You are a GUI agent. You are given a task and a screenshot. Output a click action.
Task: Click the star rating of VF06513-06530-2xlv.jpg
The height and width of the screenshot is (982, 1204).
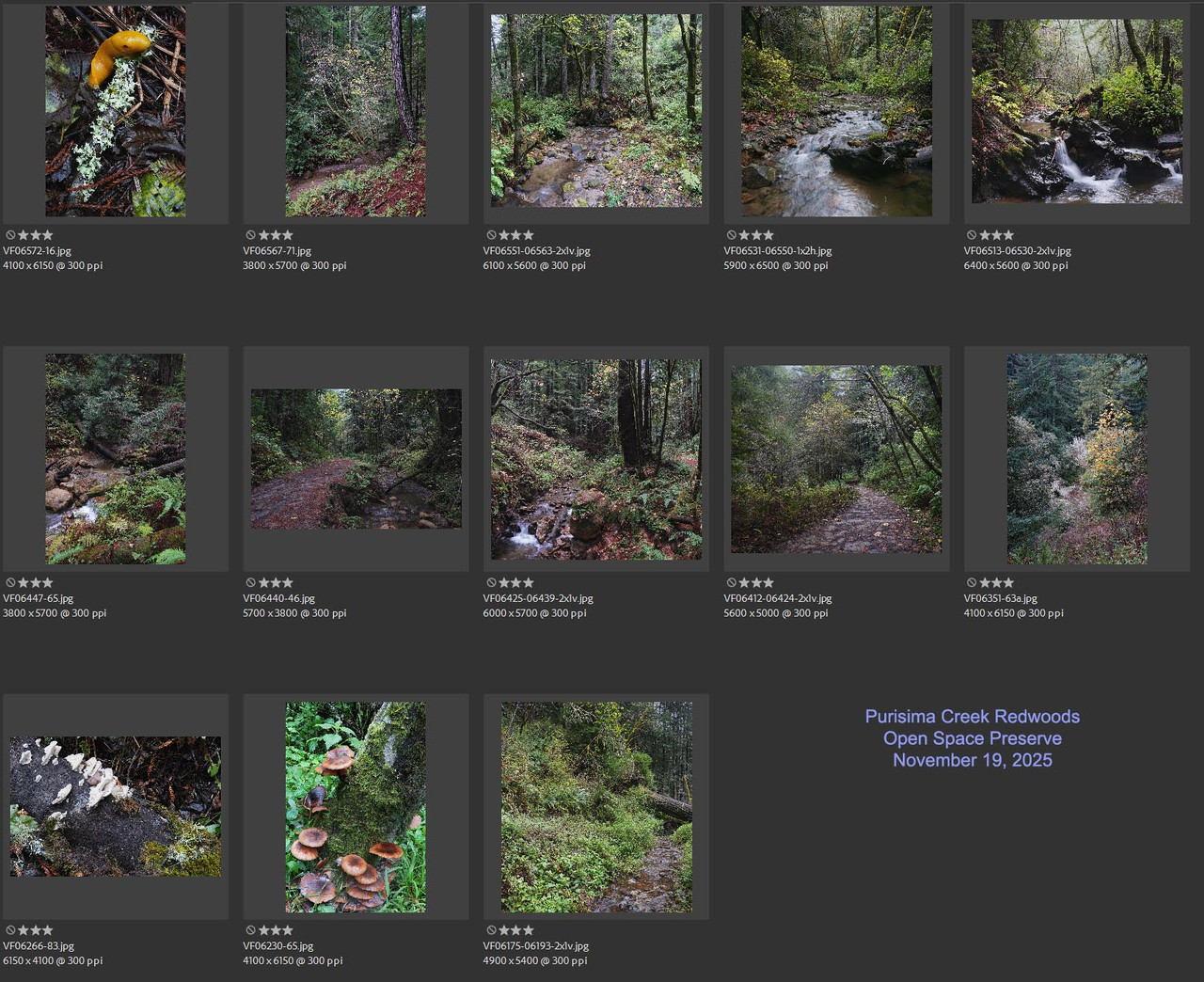pos(997,235)
